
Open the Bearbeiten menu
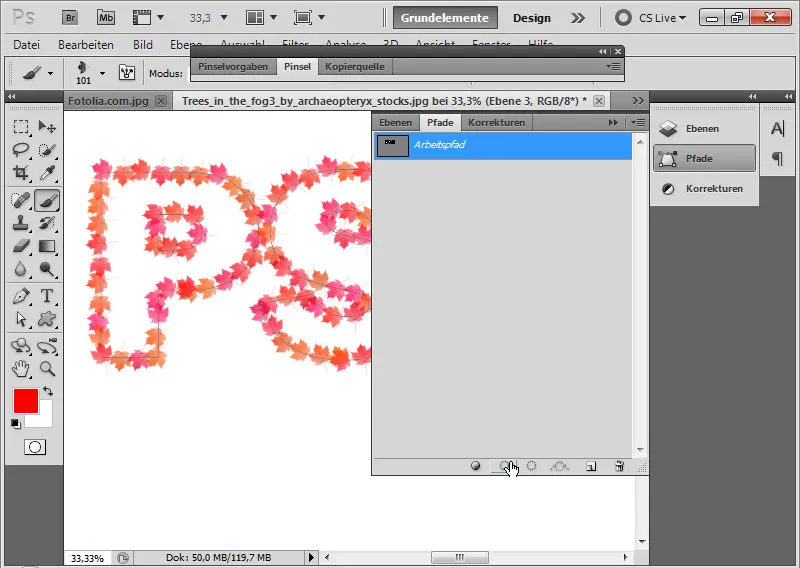pos(86,44)
